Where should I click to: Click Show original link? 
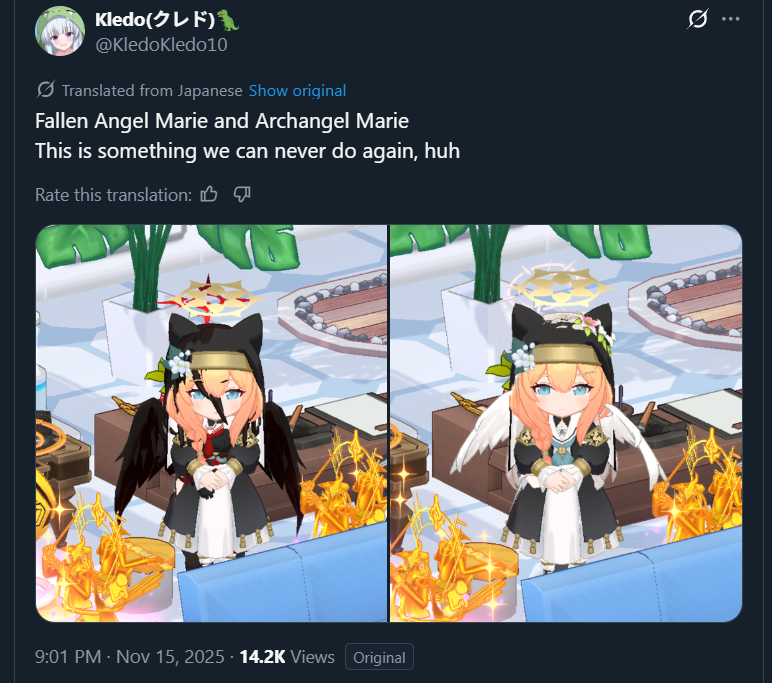click(297, 91)
